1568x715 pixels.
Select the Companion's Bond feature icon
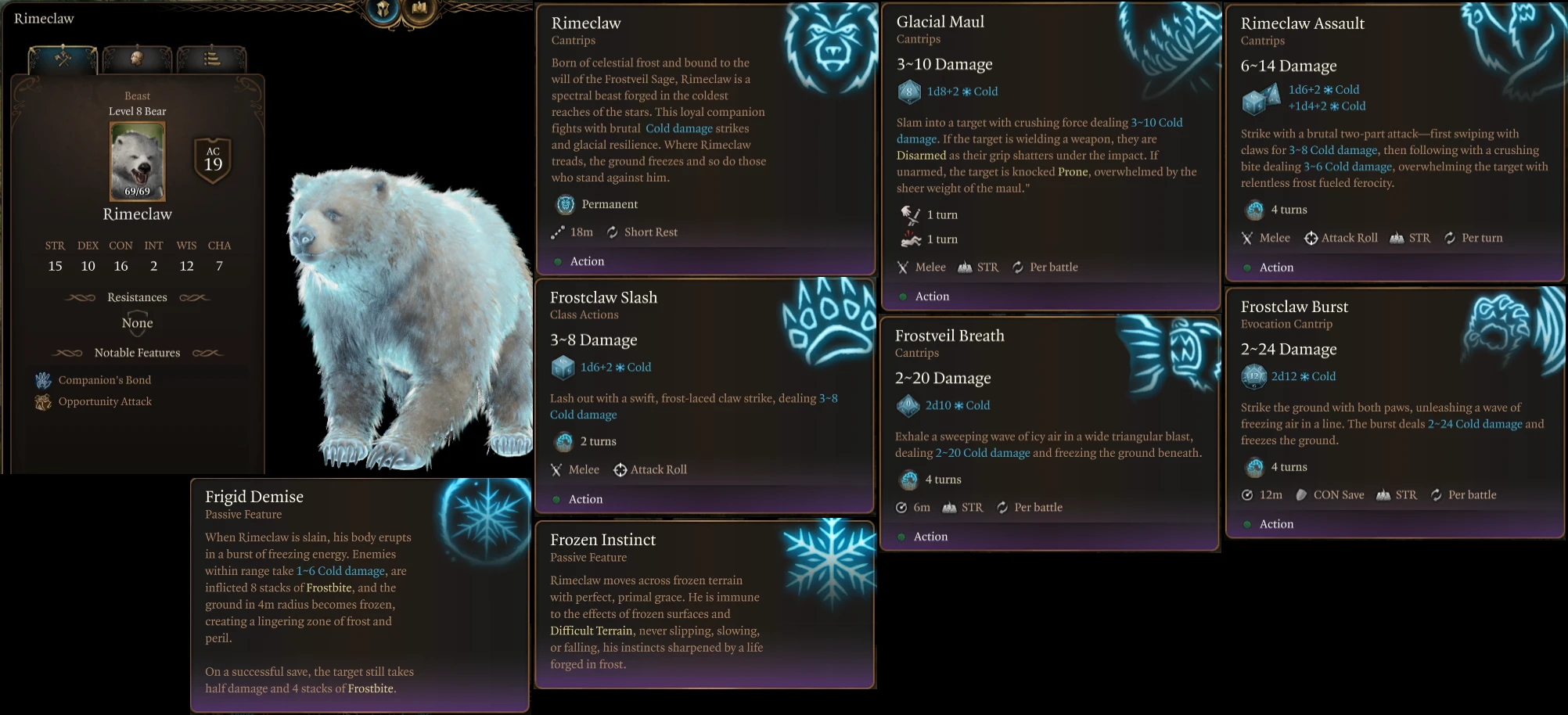[43, 380]
